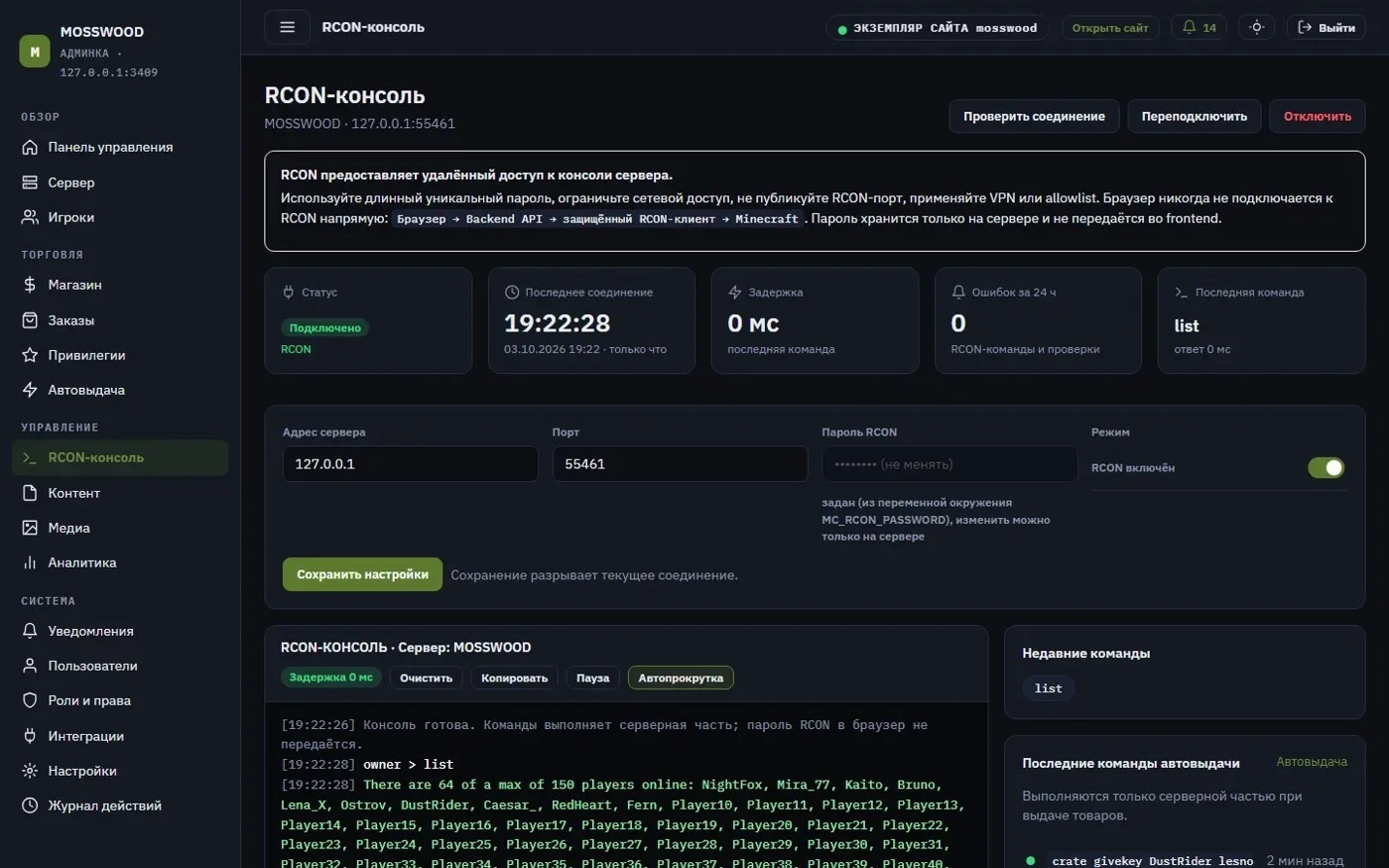Click the Роли и права shield icon
Viewport: 1389px width, 868px height.
[30, 700]
